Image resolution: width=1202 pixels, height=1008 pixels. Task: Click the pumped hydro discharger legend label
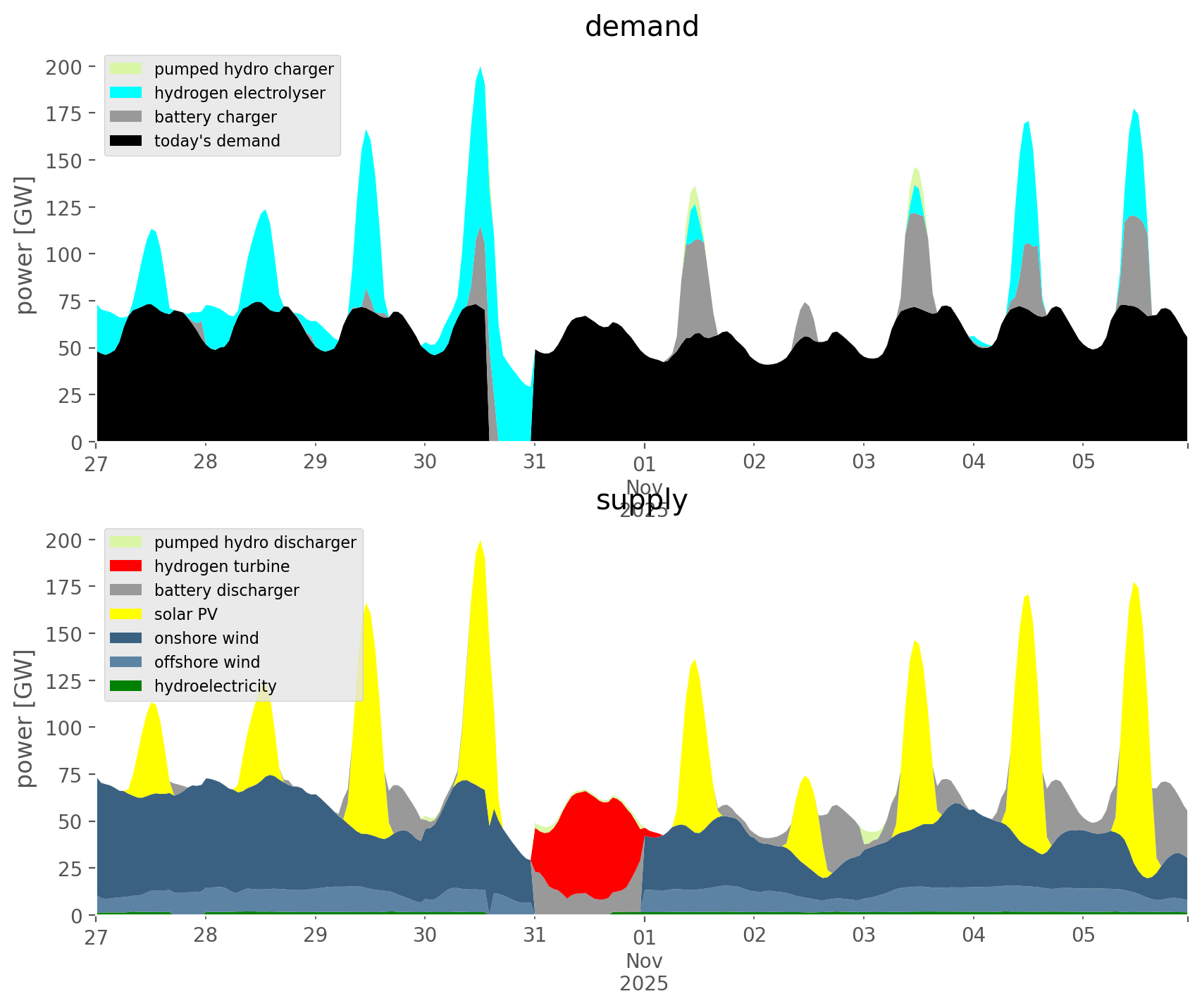255,542
